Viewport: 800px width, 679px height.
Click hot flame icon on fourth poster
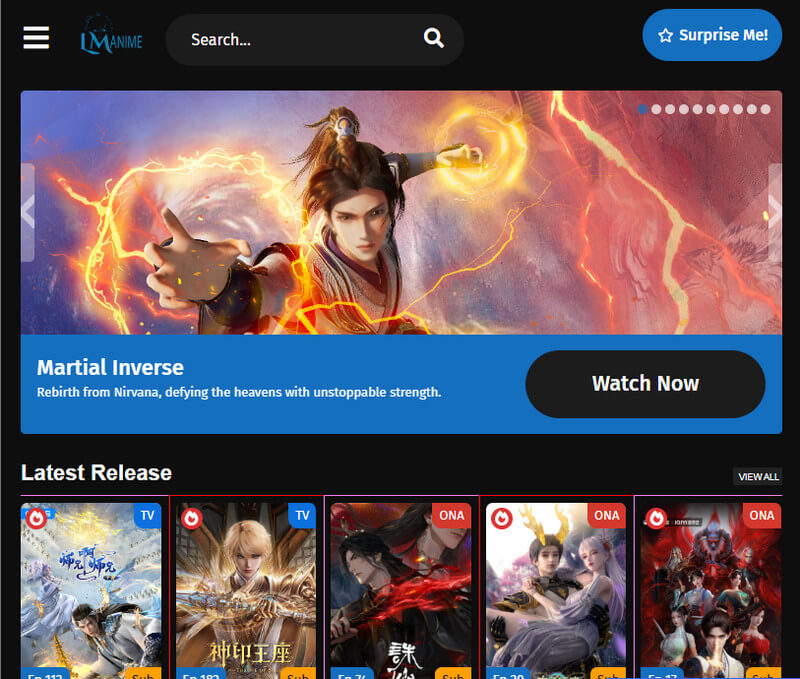point(502,518)
